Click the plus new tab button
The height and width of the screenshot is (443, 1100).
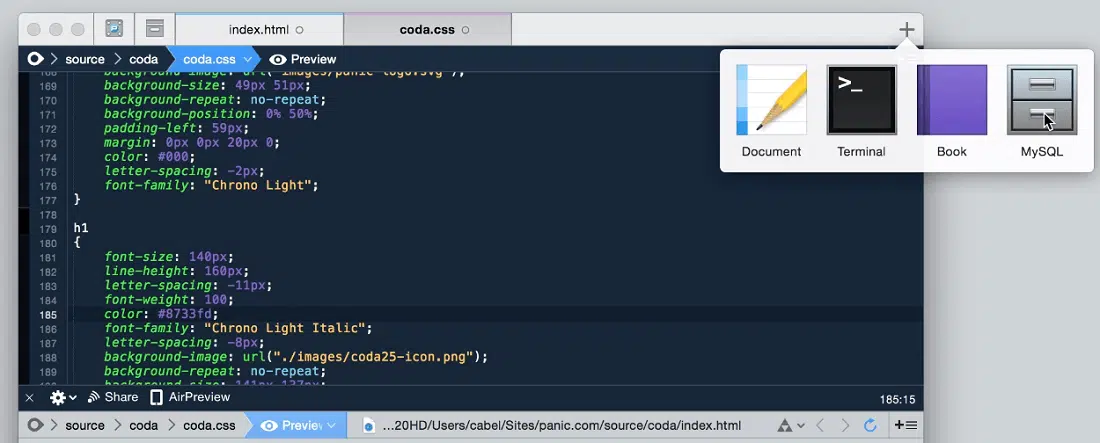tap(906, 30)
